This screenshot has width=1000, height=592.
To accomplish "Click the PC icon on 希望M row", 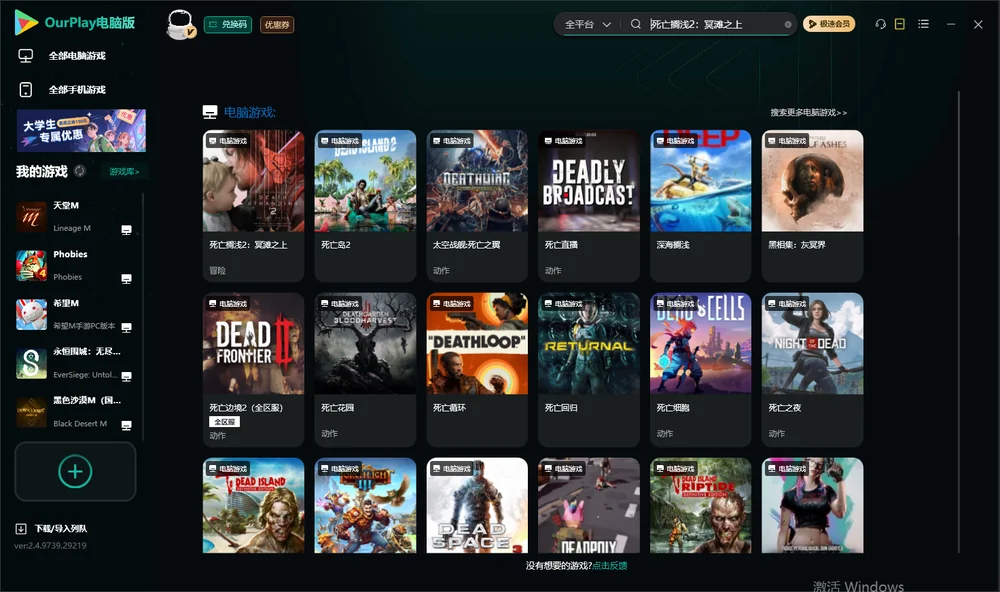I will point(126,328).
